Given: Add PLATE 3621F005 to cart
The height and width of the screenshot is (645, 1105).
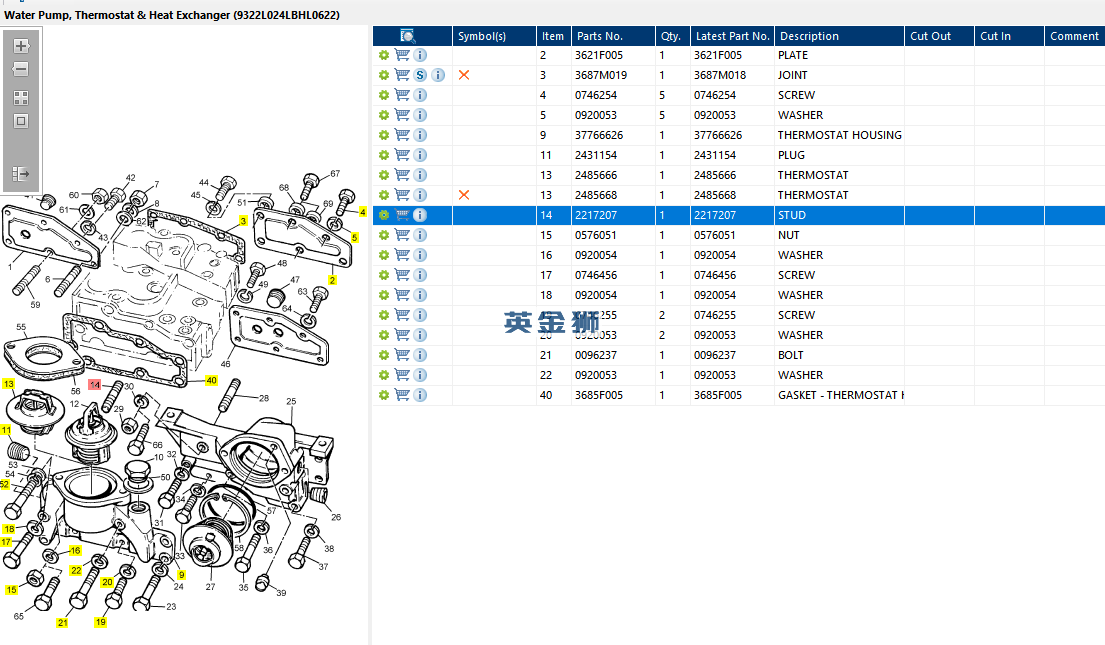Looking at the screenshot, I should 402,55.
